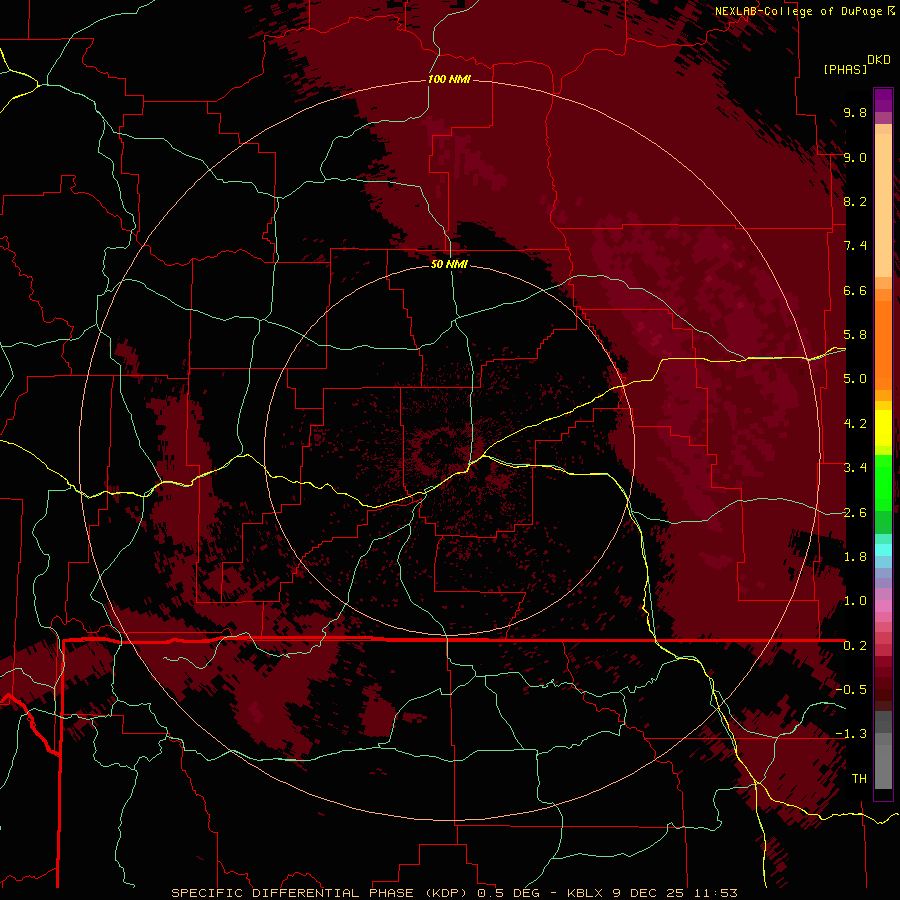Click the 8.2 value on the scale
Image resolution: width=900 pixels, height=900 pixels.
coord(855,201)
